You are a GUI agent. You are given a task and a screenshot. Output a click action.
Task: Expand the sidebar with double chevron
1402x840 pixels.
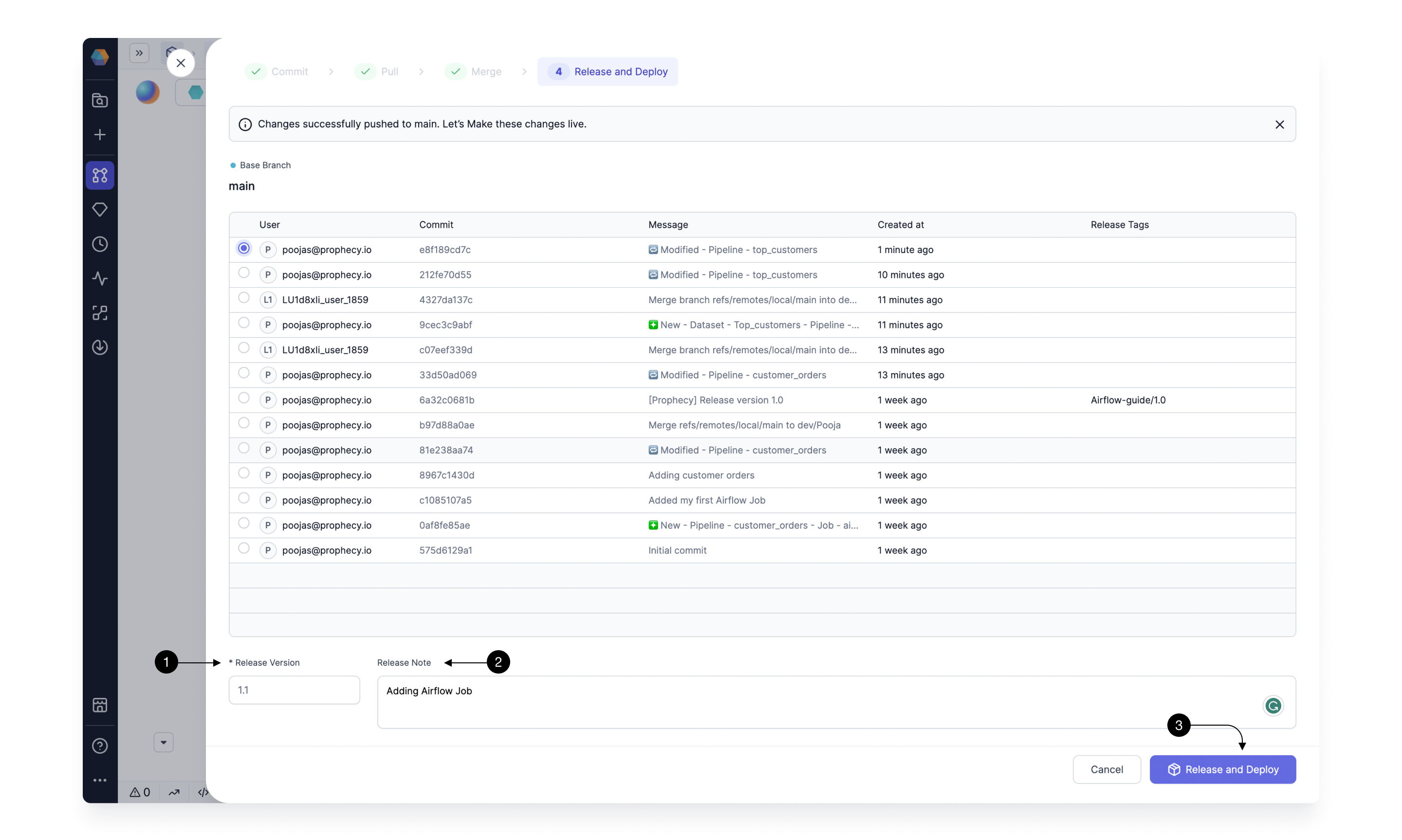click(x=139, y=53)
